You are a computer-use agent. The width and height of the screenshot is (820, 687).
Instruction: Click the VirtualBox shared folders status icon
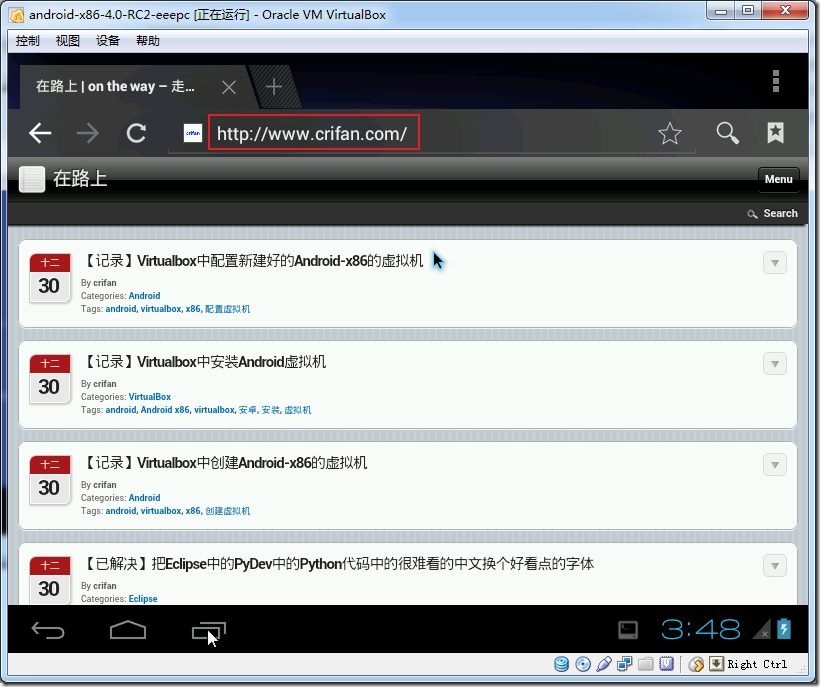click(x=645, y=664)
